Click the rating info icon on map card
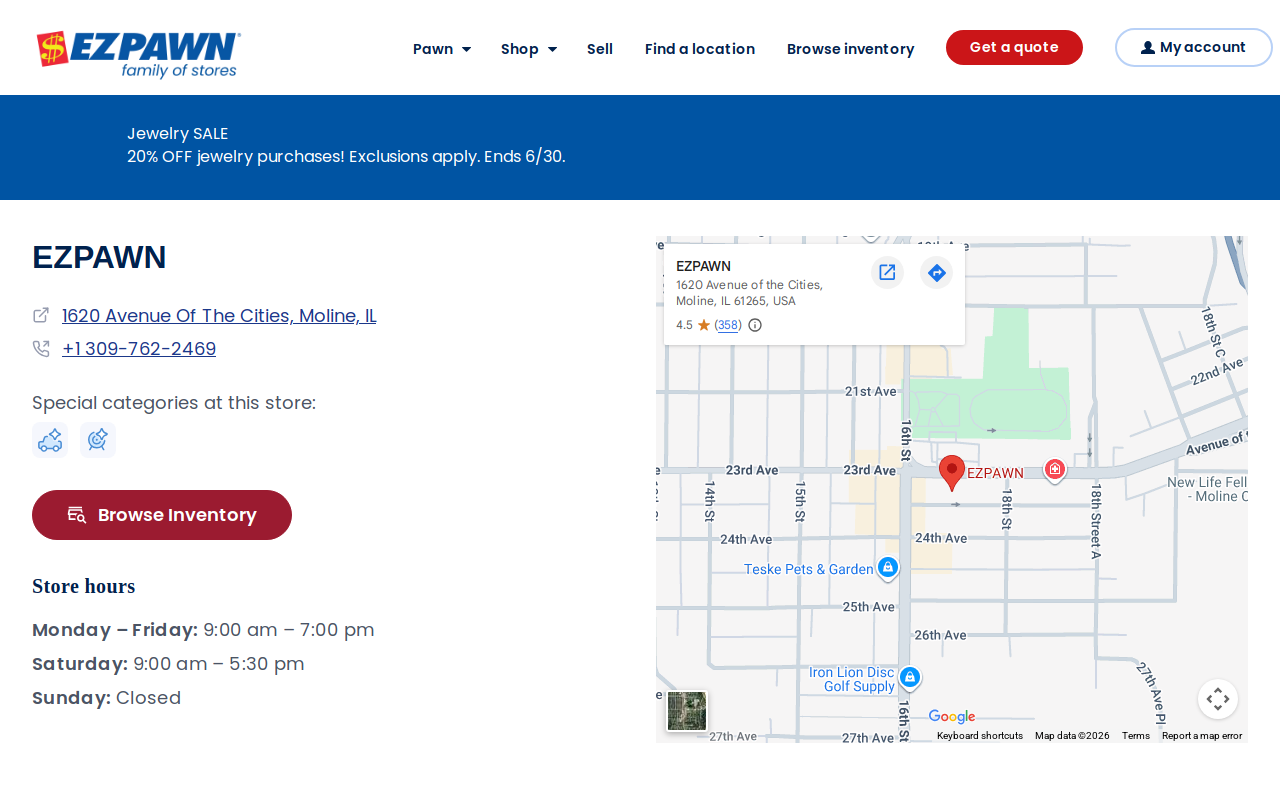Viewport: 1280px width, 800px height. [x=755, y=325]
